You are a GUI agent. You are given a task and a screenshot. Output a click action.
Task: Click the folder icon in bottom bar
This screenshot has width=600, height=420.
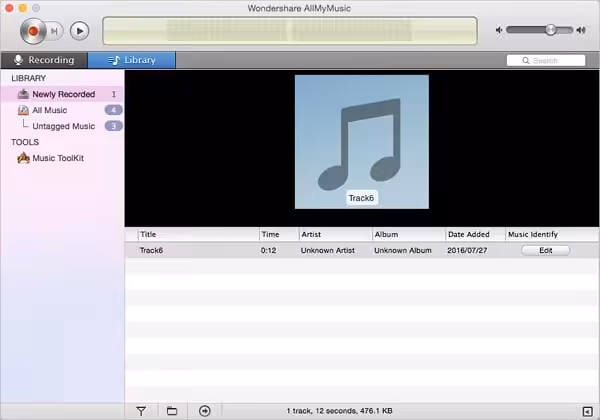(172, 410)
